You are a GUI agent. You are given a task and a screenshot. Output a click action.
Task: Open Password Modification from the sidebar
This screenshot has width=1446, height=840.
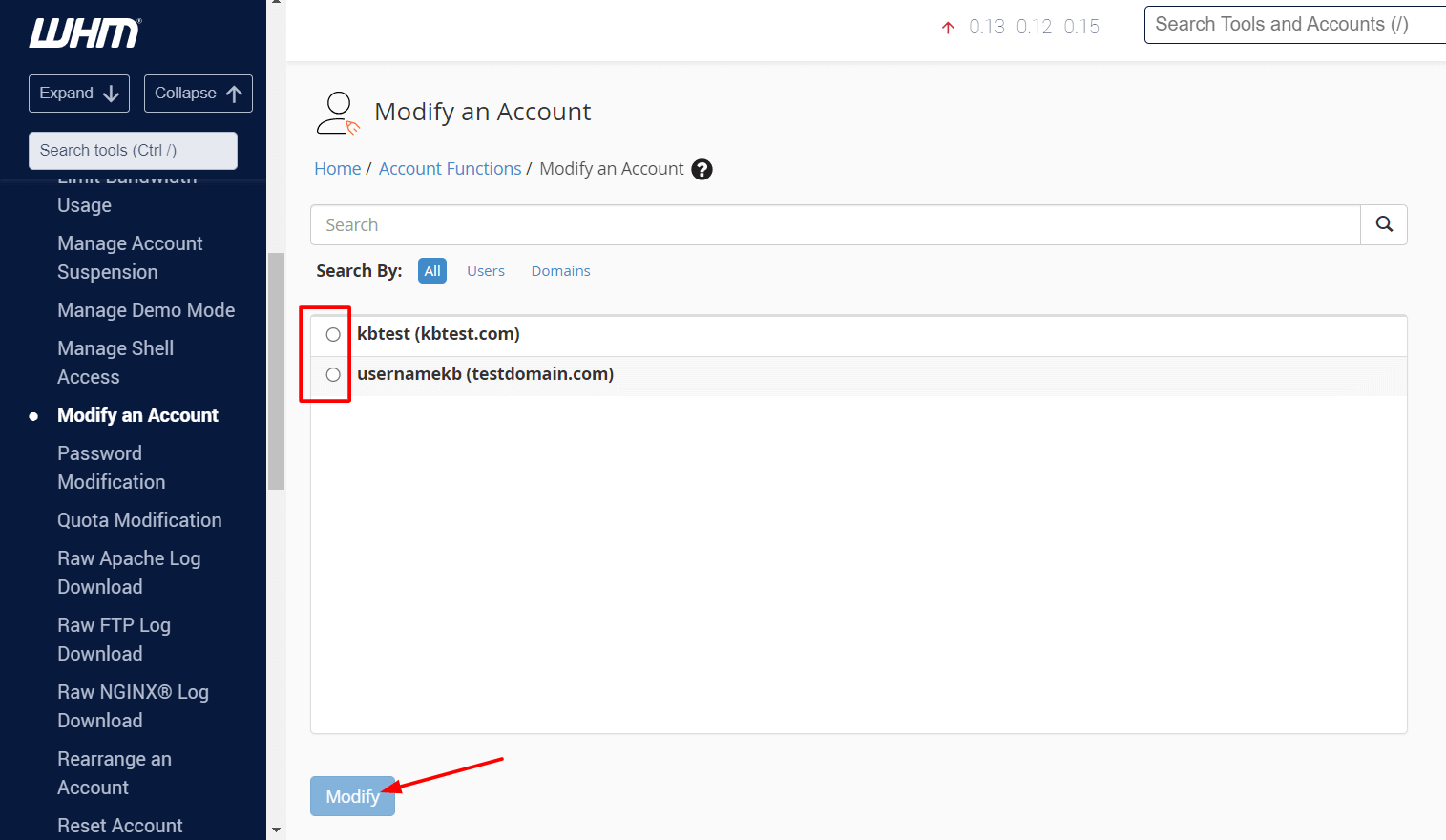111,467
